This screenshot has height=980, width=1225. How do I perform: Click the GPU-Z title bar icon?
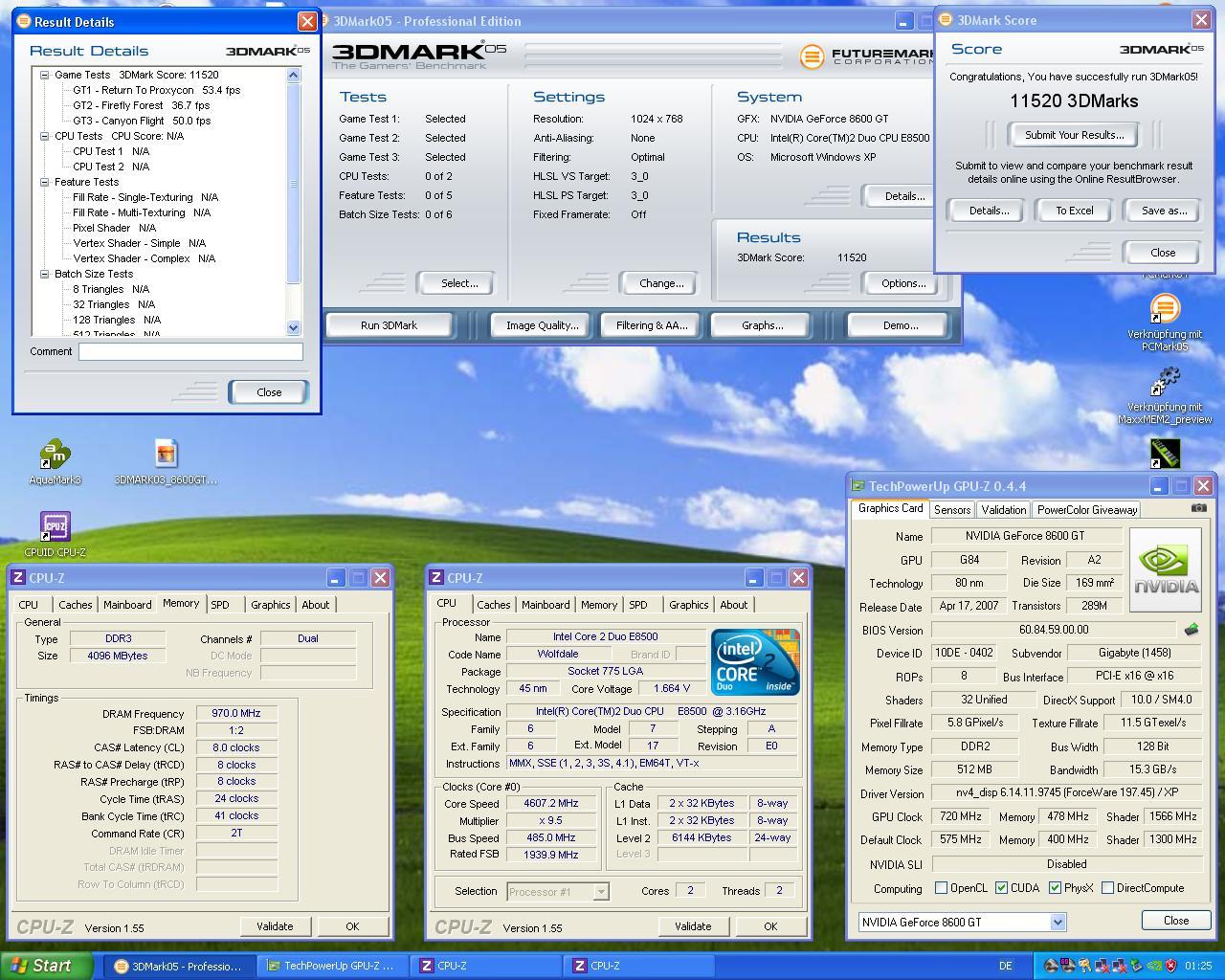point(858,486)
